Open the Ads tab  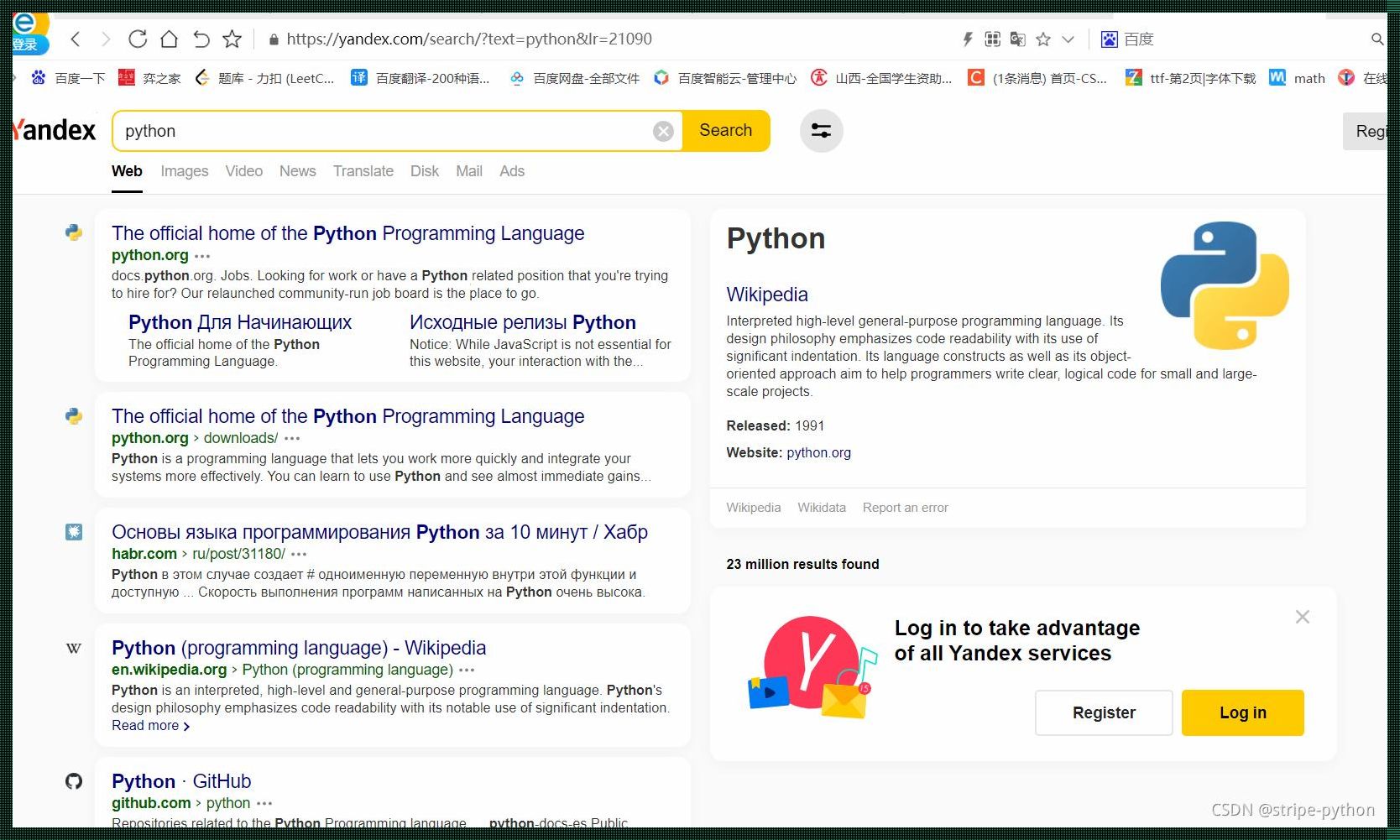(x=512, y=171)
